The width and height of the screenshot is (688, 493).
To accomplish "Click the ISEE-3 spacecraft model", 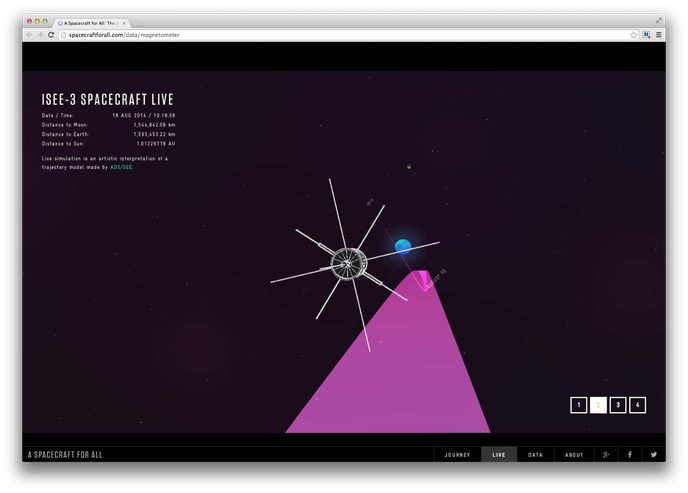I will coord(348,264).
